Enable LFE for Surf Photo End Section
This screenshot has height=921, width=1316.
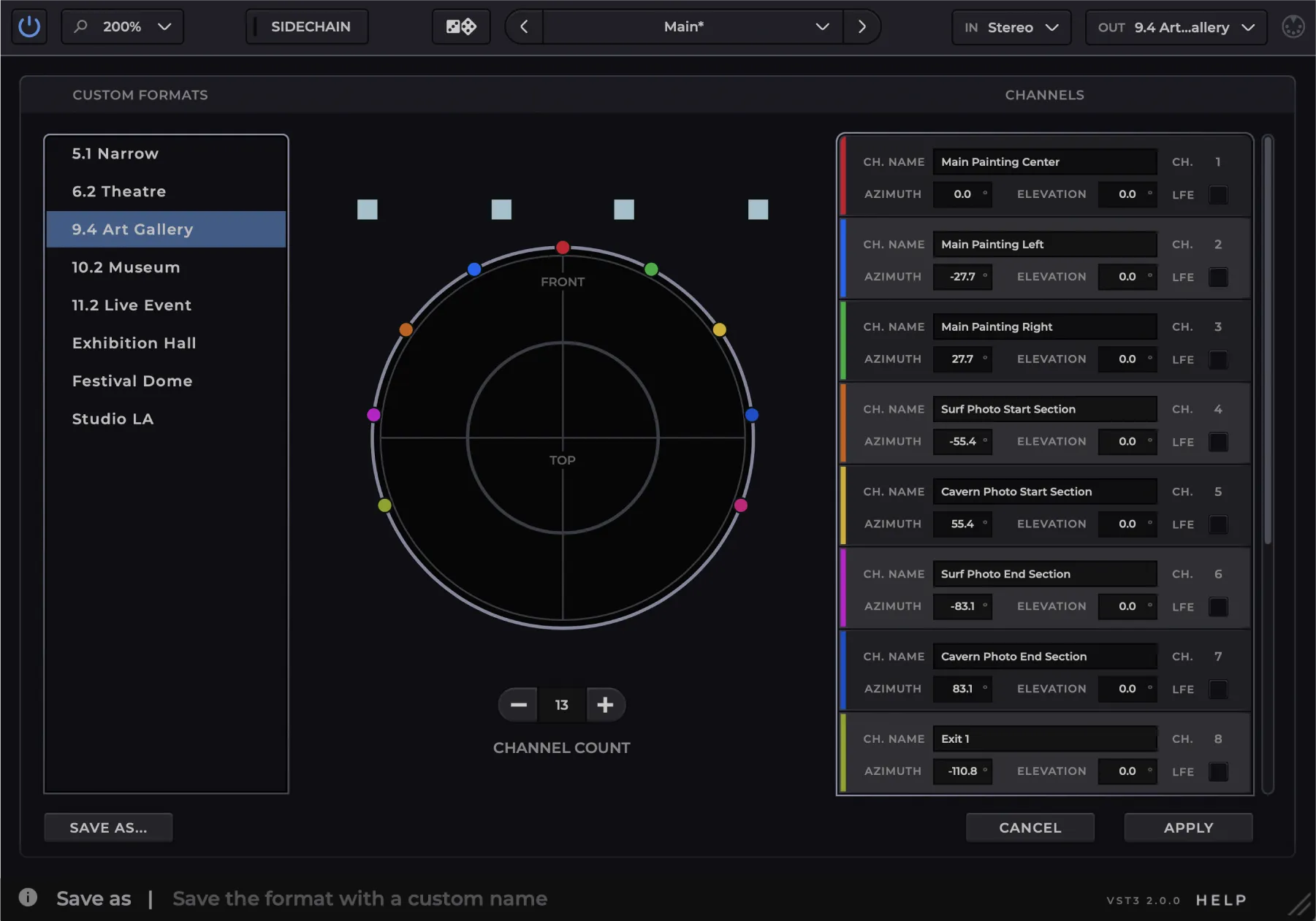click(1218, 607)
